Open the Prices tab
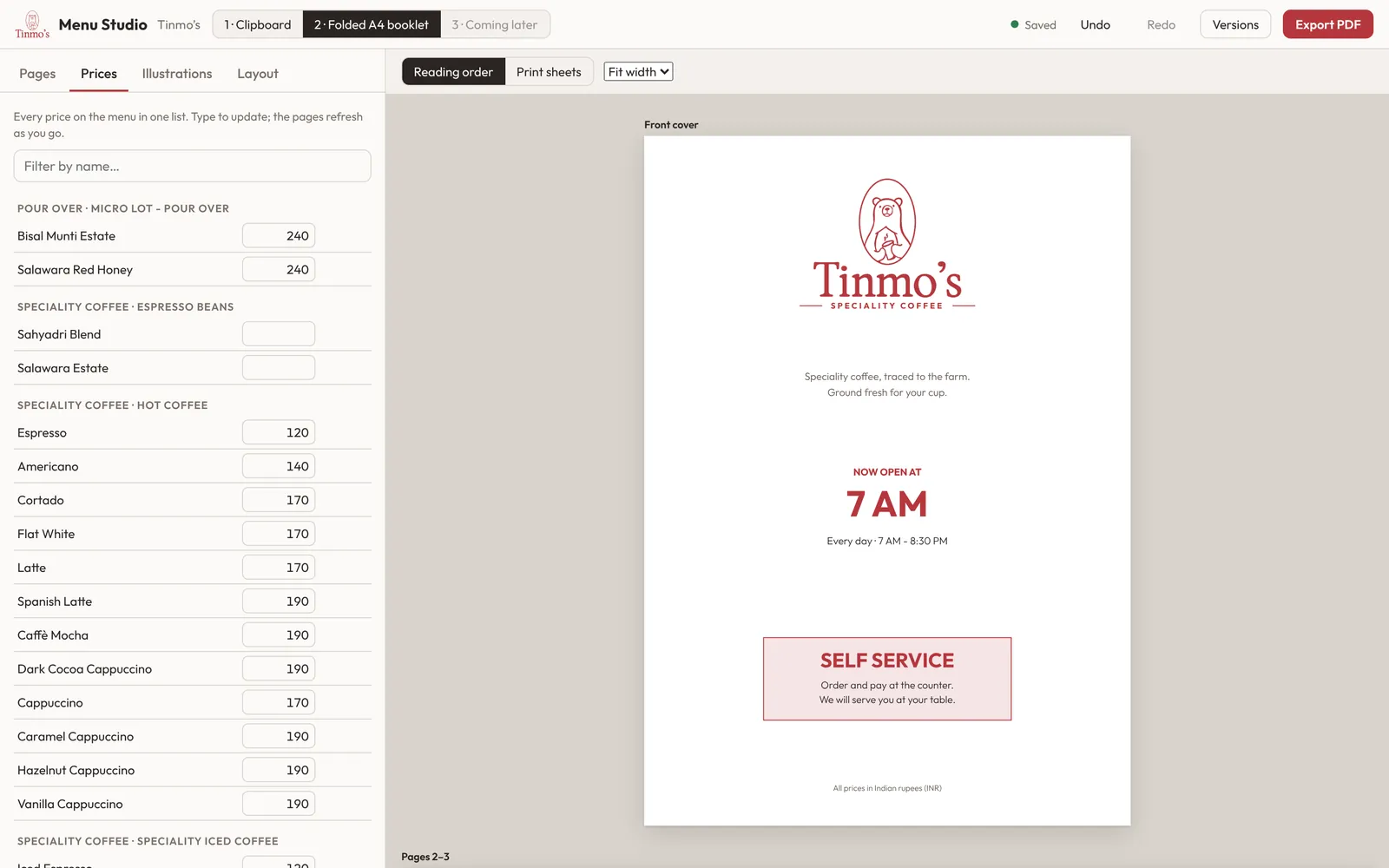The height and width of the screenshot is (868, 1389). tap(99, 74)
